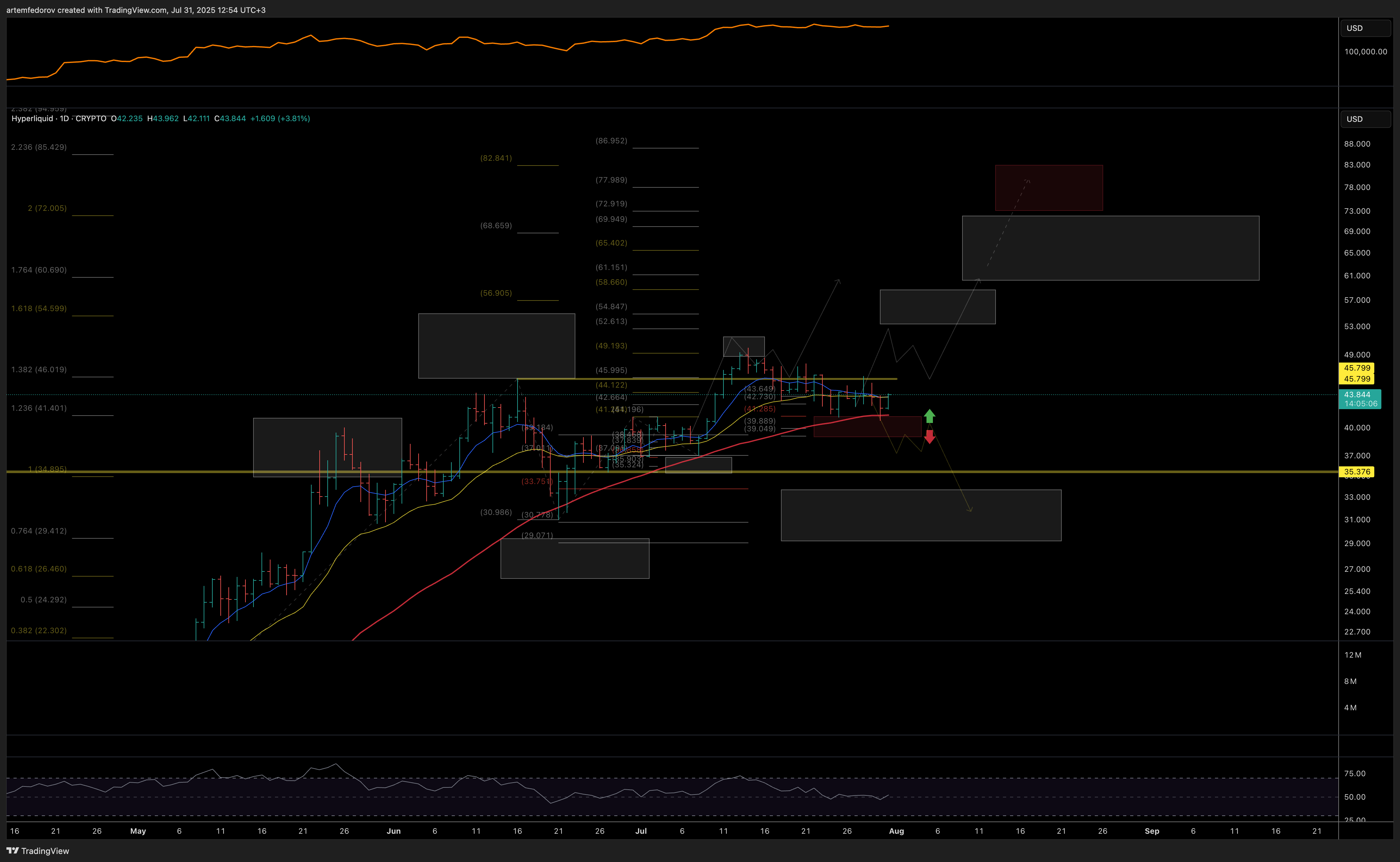Viewport: 1400px width, 862px height.
Task: Click the level label (86.952)
Action: 611,141
